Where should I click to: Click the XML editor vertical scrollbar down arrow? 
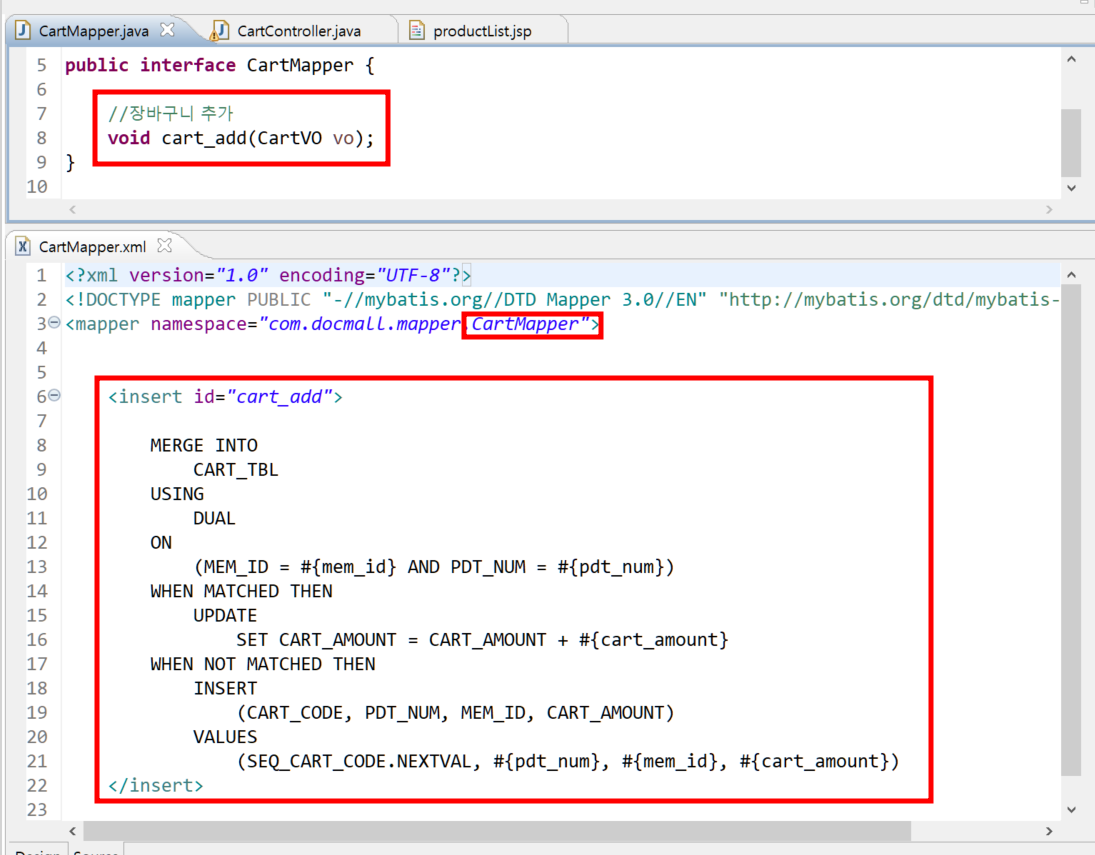(x=1071, y=810)
